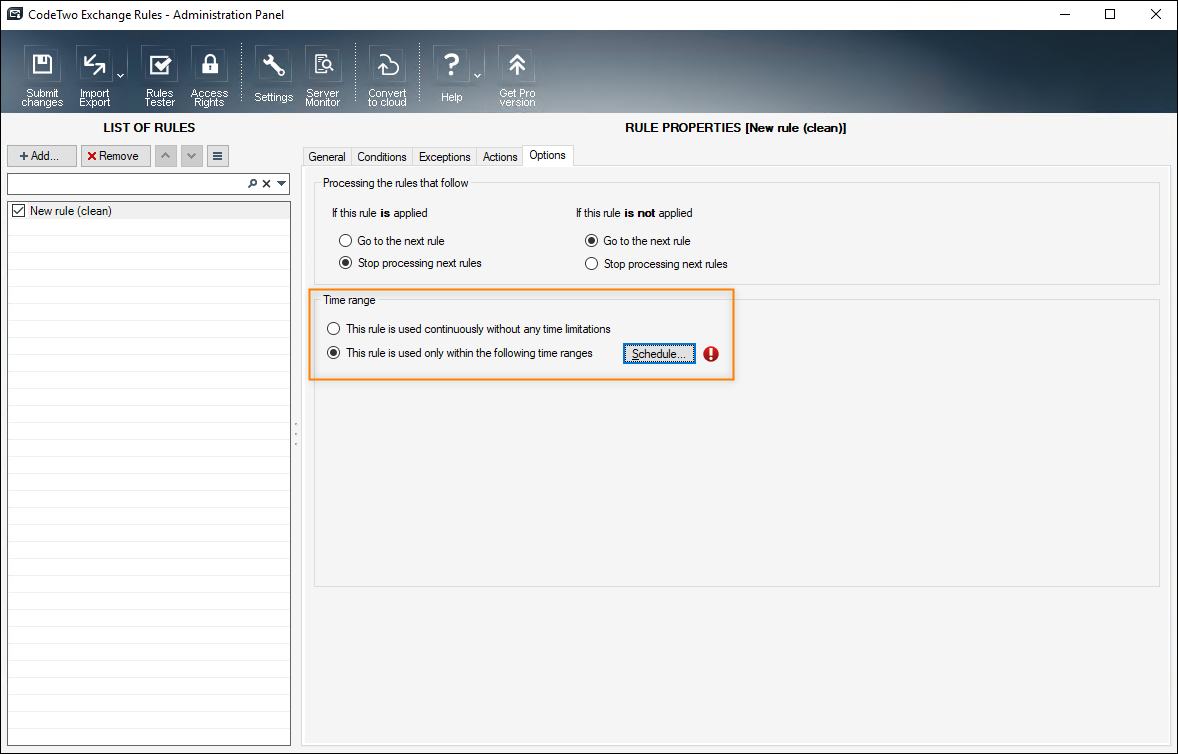Choose rule used continuously without time limitations
This screenshot has height=754, width=1178.
(334, 329)
